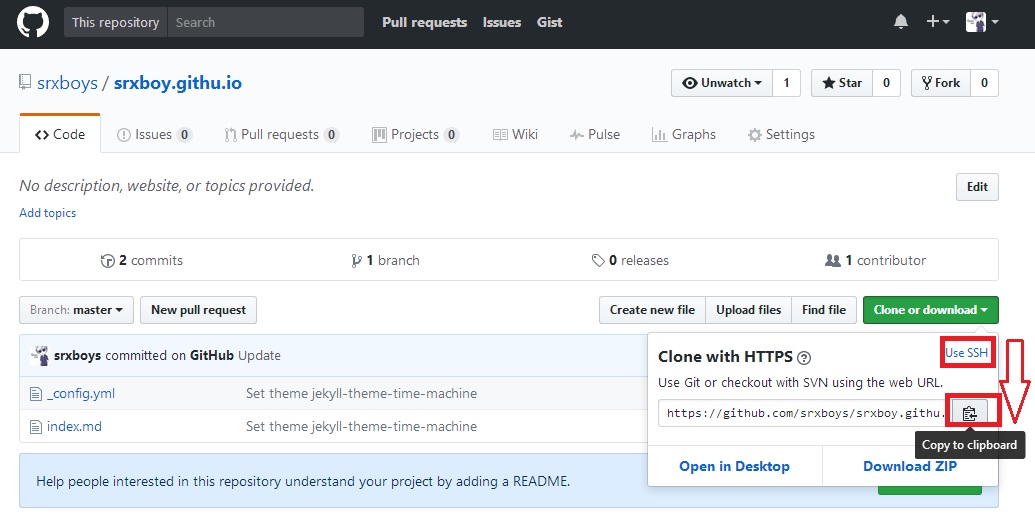The height and width of the screenshot is (529, 1035).
Task: Open the notifications bell
Action: [900, 22]
